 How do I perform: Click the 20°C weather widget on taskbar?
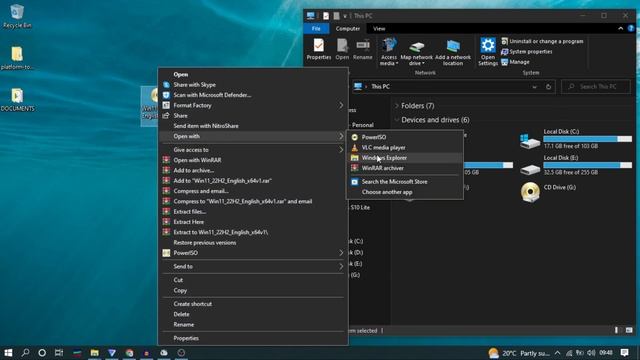pos(519,353)
